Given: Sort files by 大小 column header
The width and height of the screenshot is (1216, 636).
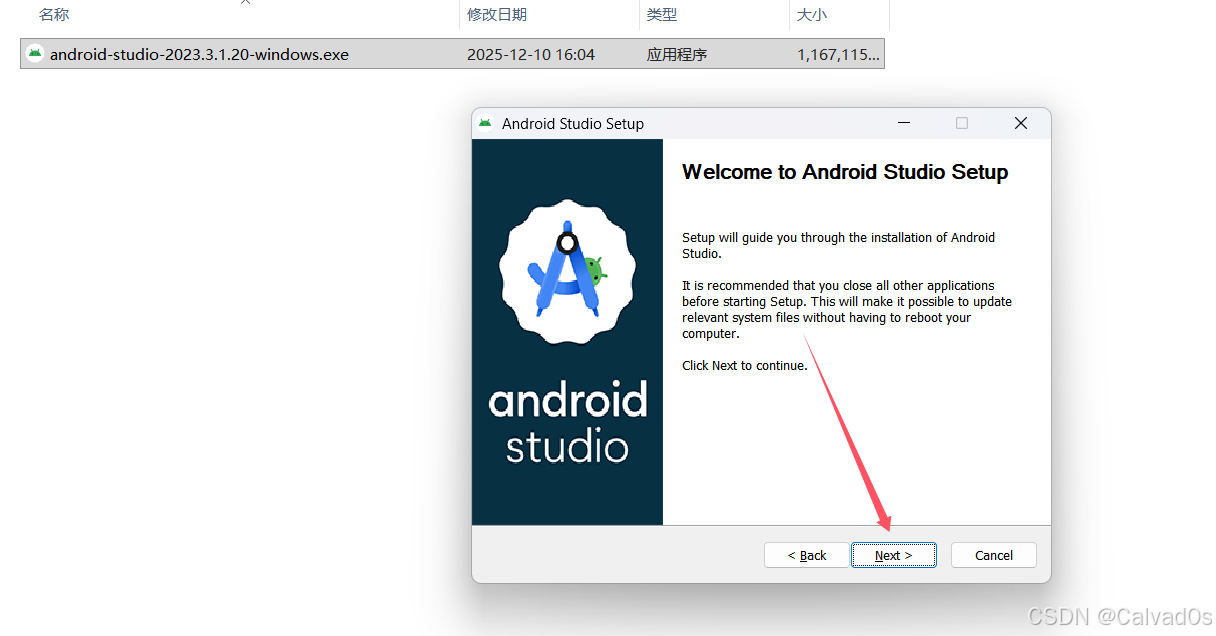Looking at the screenshot, I should tap(812, 15).
